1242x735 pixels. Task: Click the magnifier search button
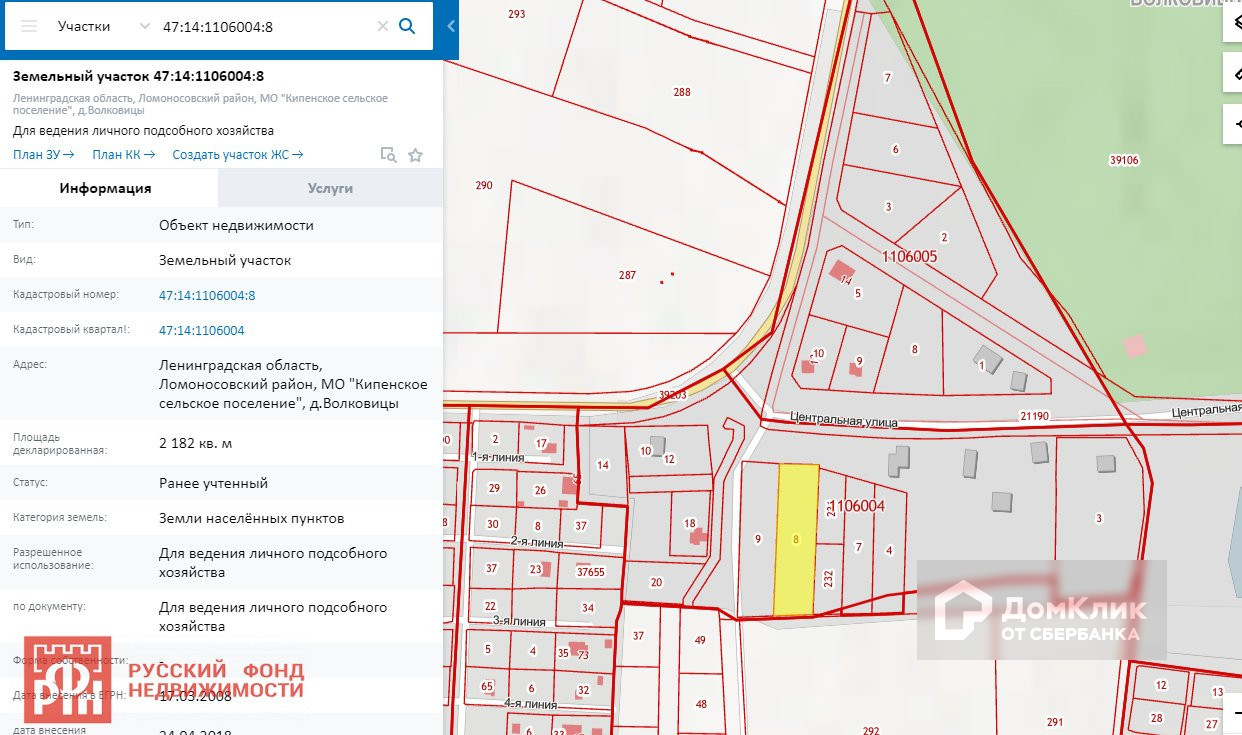[x=407, y=27]
